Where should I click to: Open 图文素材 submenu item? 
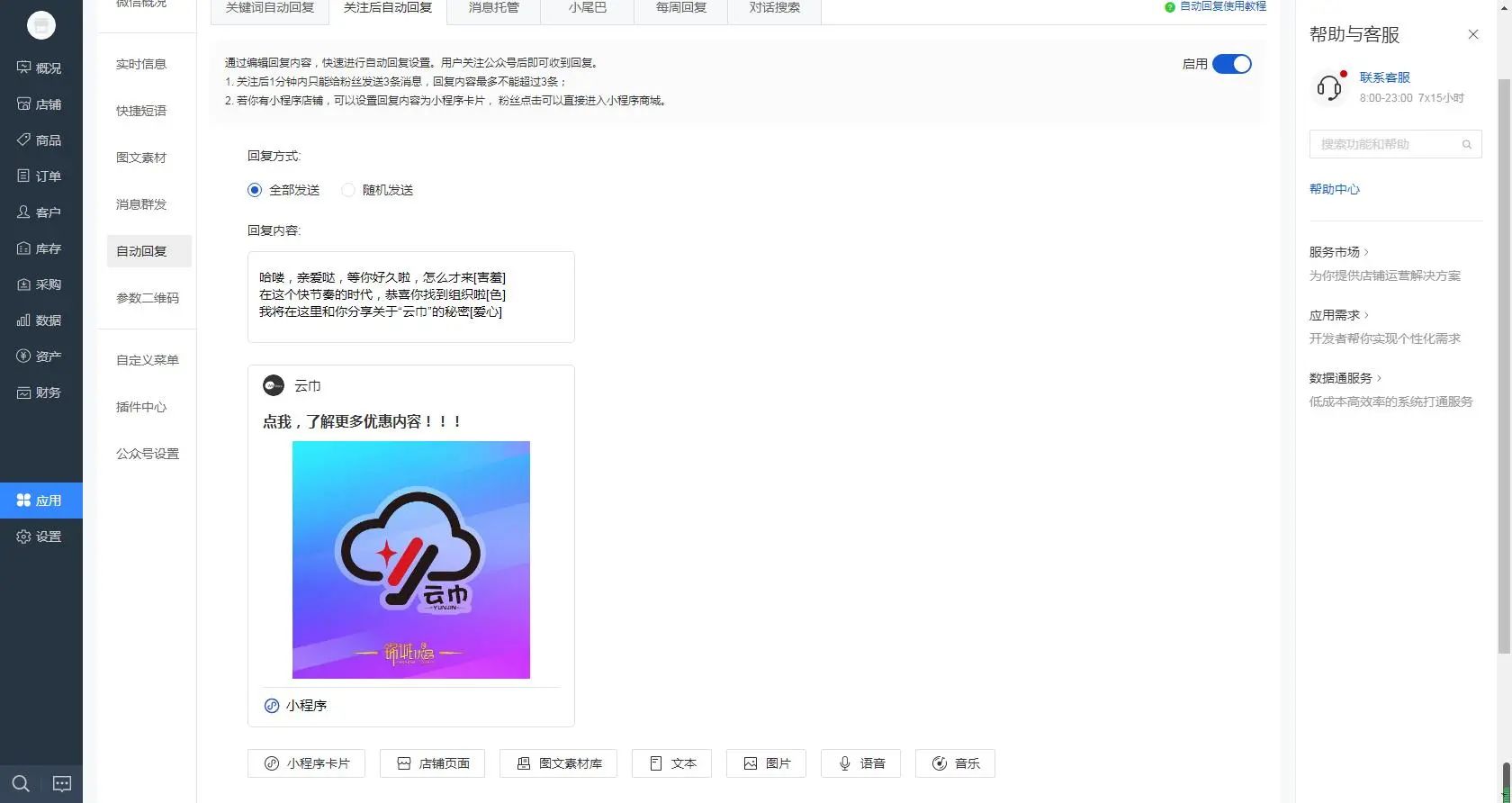coord(141,158)
